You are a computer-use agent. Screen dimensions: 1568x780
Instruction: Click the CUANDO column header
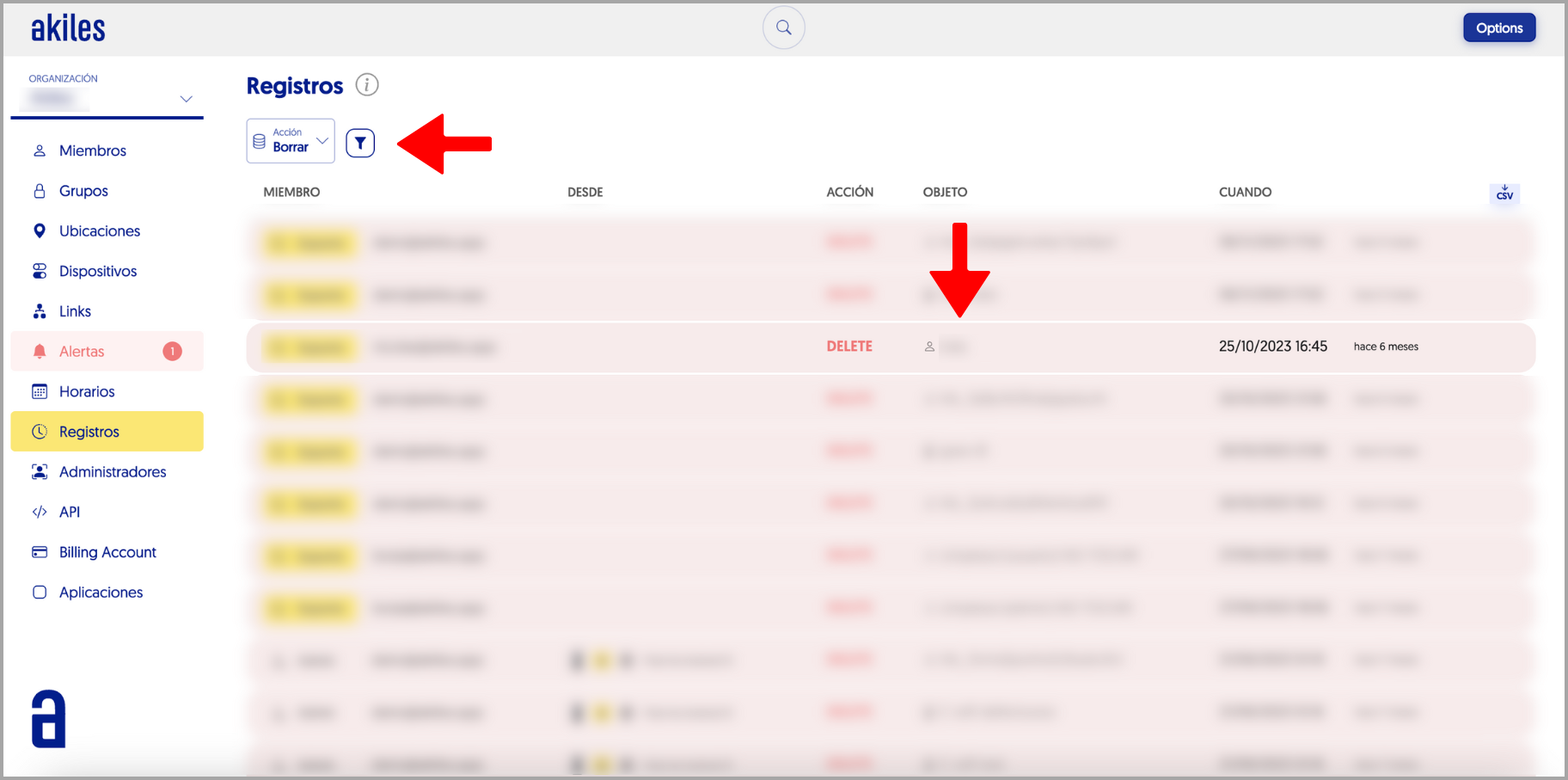(x=1245, y=192)
